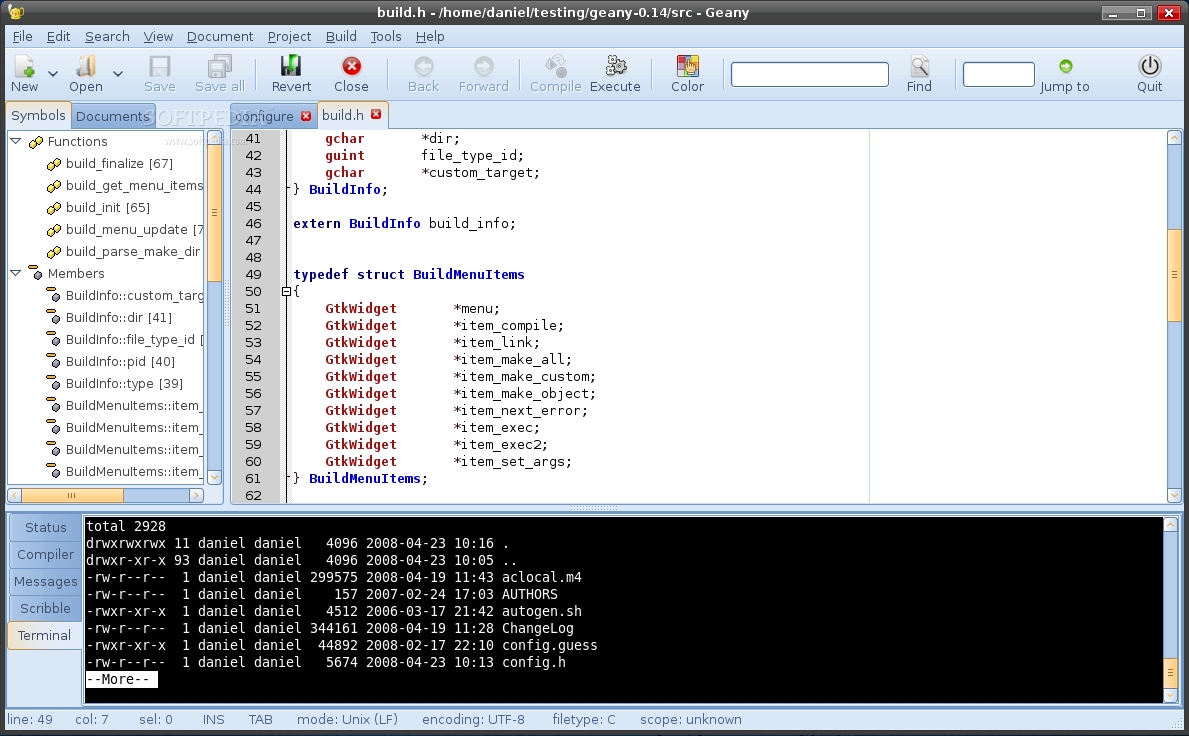
Task: Open the Scribble panel tab
Action: [45, 608]
